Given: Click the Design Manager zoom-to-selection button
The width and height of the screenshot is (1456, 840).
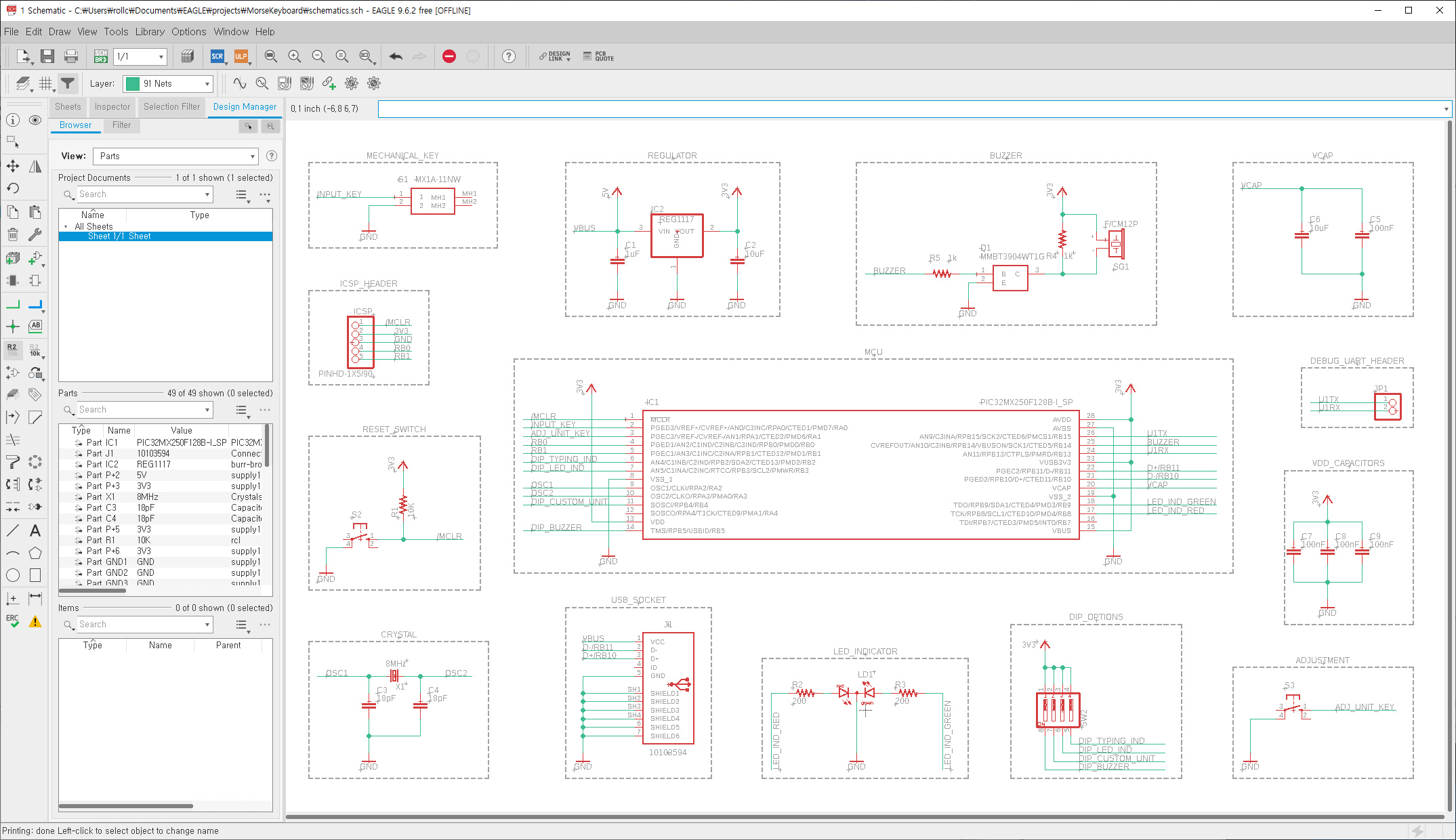Looking at the screenshot, I should tap(270, 126).
